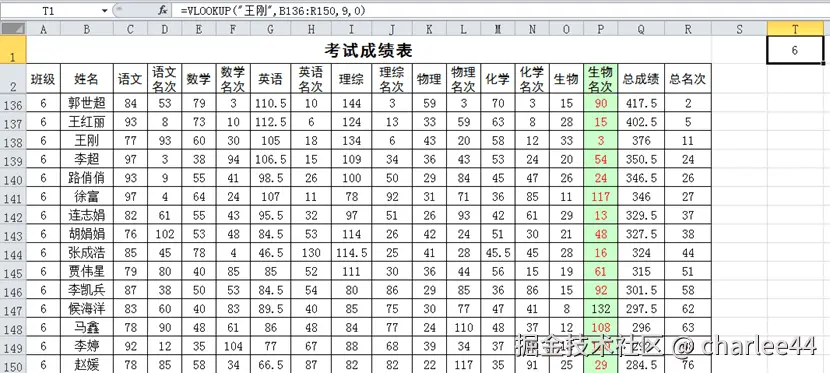The height and width of the screenshot is (373, 830).
Task: Click biology rank cell 108
Action: coord(601,328)
